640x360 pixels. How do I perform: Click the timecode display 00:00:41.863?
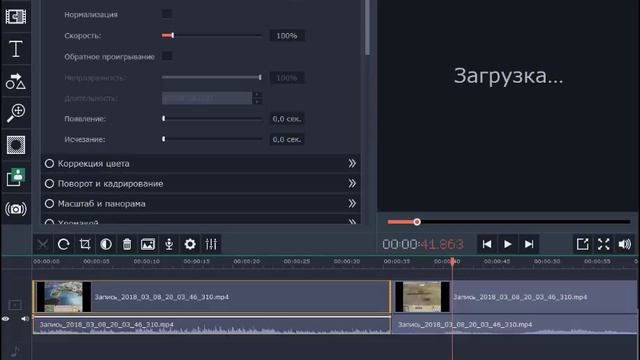pyautogui.click(x=423, y=244)
